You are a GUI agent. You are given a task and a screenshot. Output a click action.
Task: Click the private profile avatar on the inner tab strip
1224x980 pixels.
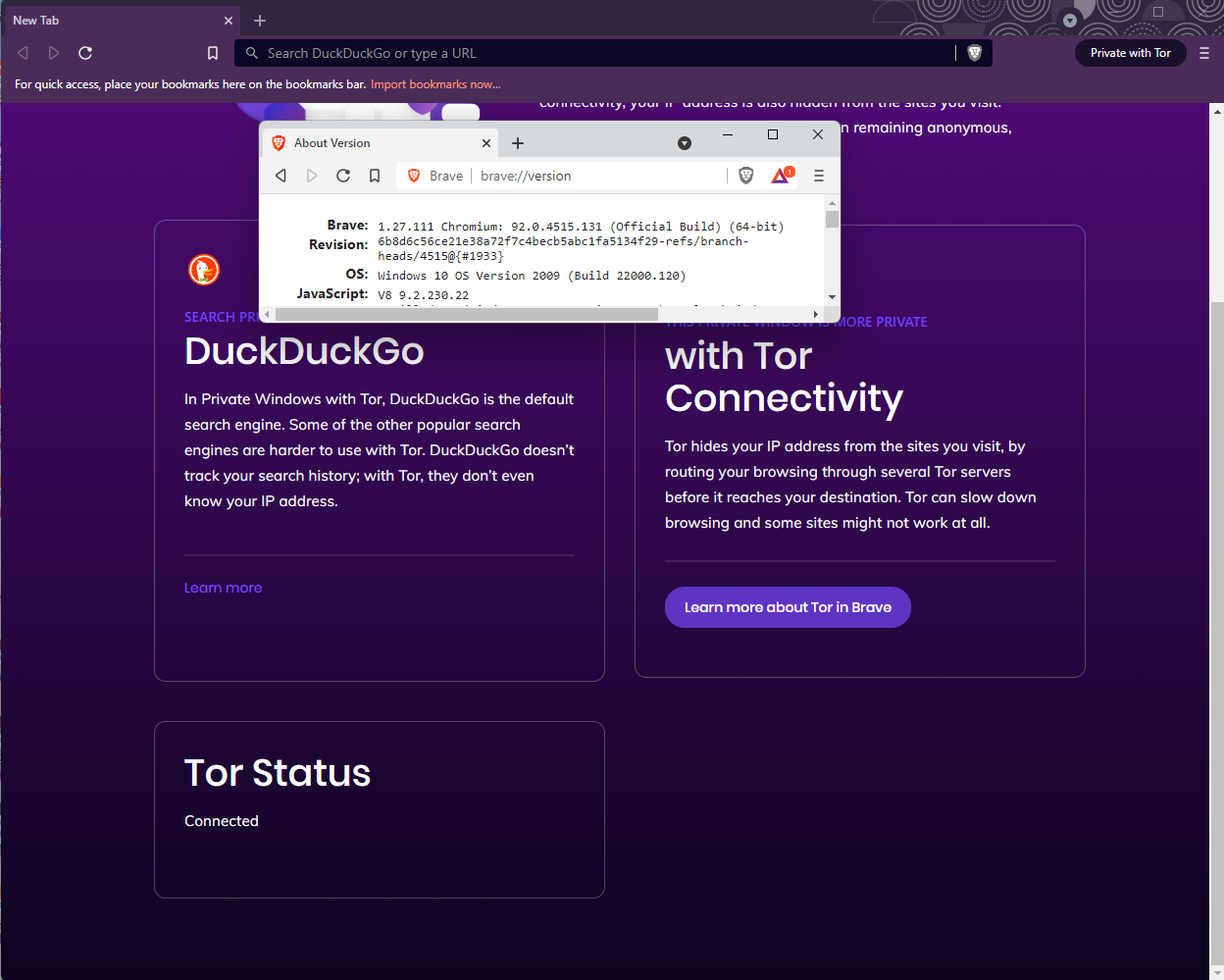[685, 142]
